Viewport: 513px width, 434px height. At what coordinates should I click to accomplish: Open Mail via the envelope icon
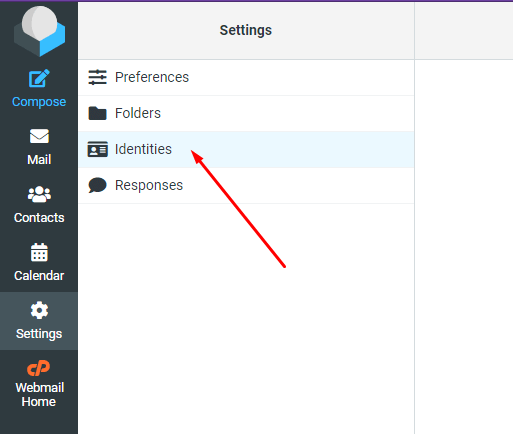tap(39, 136)
